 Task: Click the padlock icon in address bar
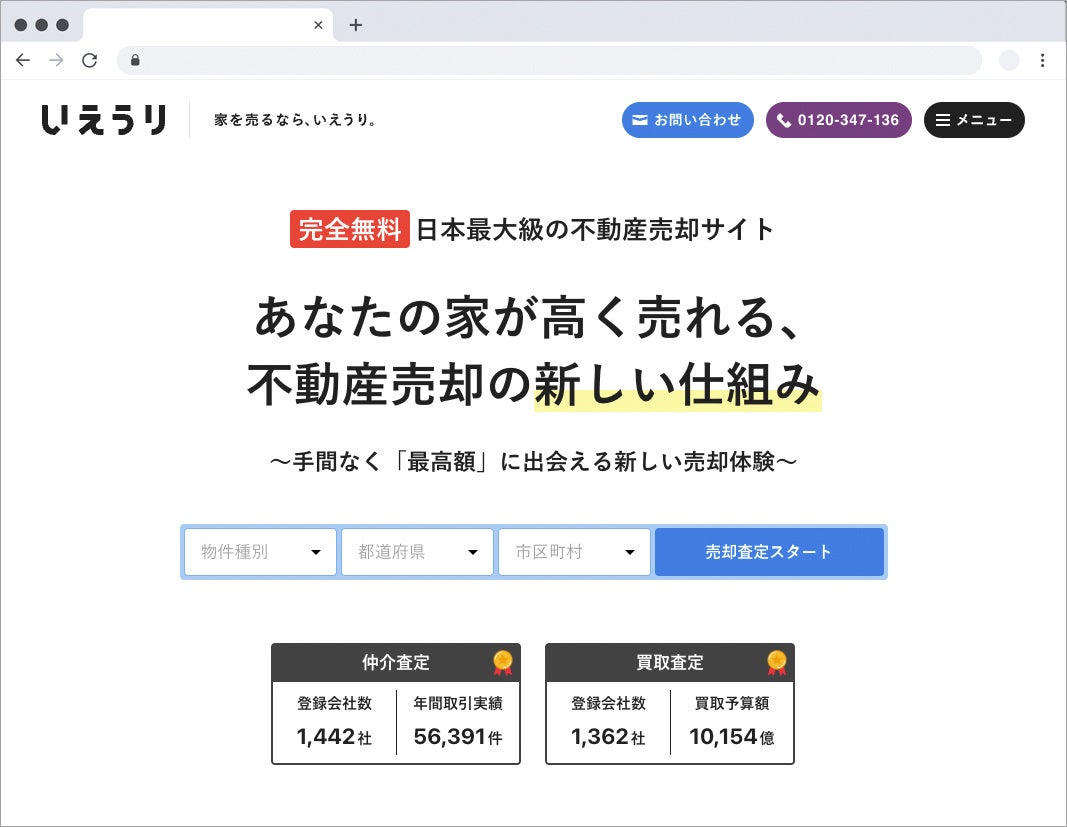(135, 61)
